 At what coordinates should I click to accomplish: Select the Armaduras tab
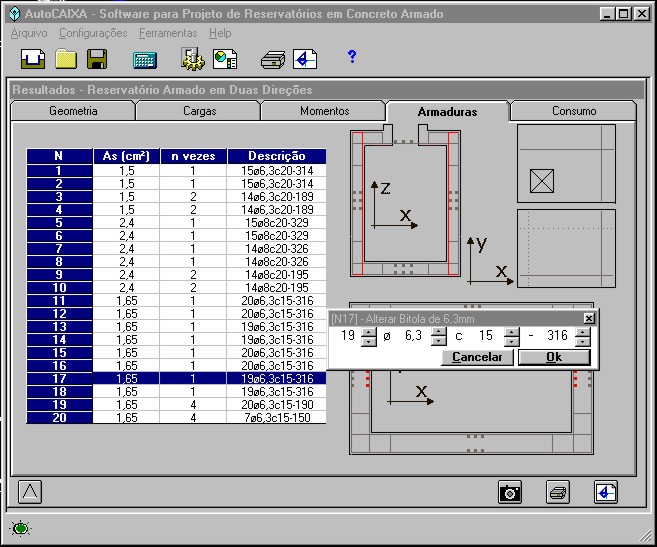(x=447, y=111)
